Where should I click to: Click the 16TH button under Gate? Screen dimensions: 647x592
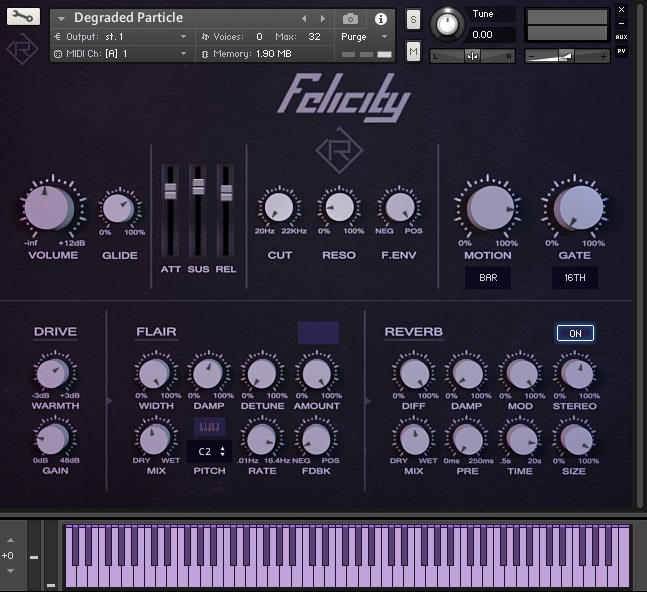pyautogui.click(x=575, y=277)
